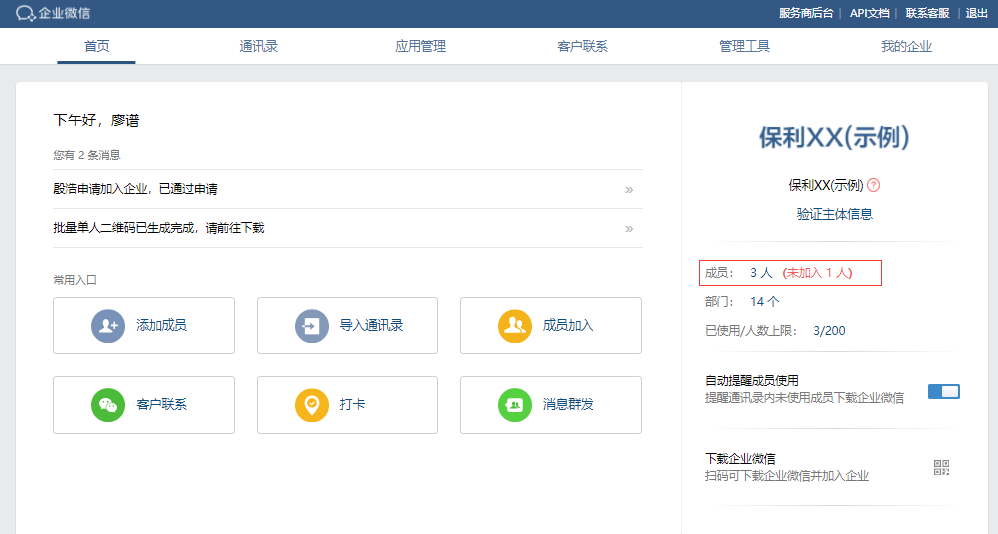998x534 pixels.
Task: Go to the 应用管理 tab
Action: click(x=420, y=46)
